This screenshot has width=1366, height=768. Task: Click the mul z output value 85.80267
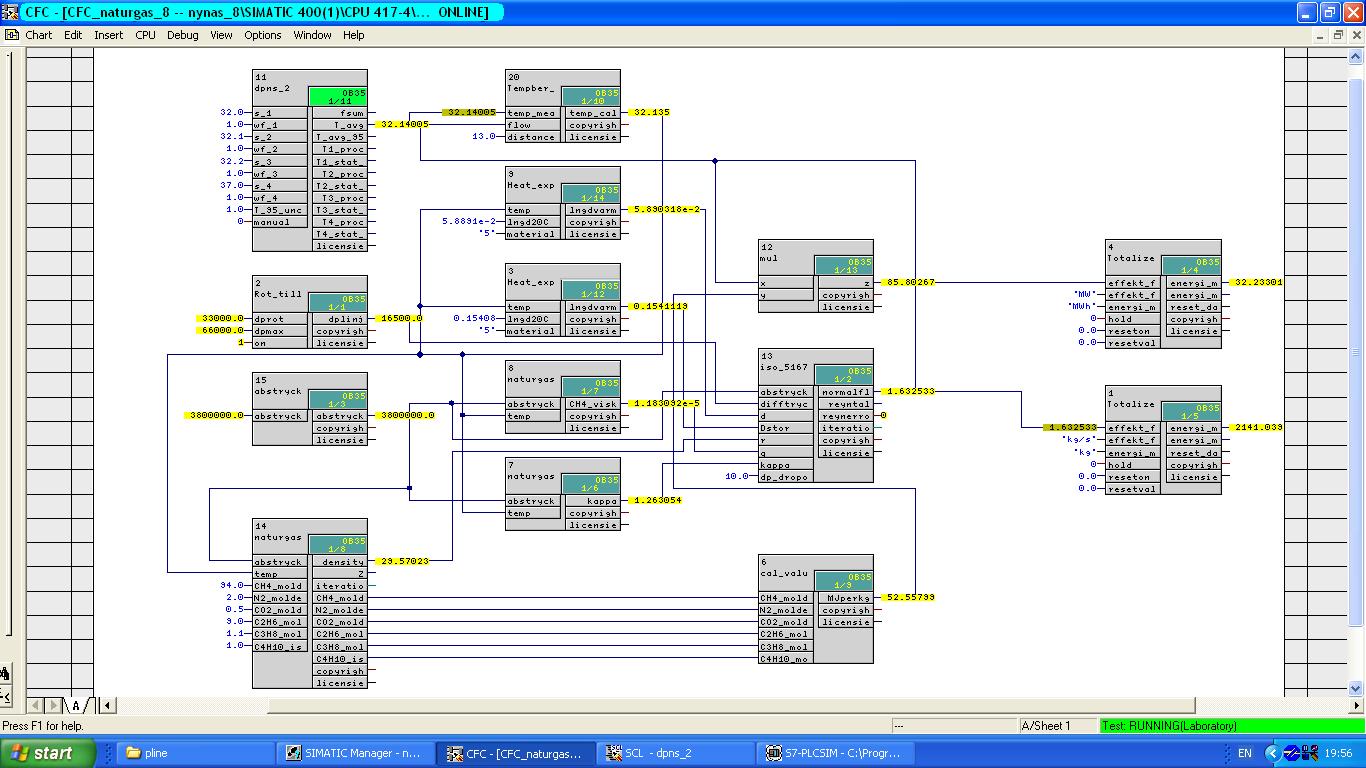point(910,282)
